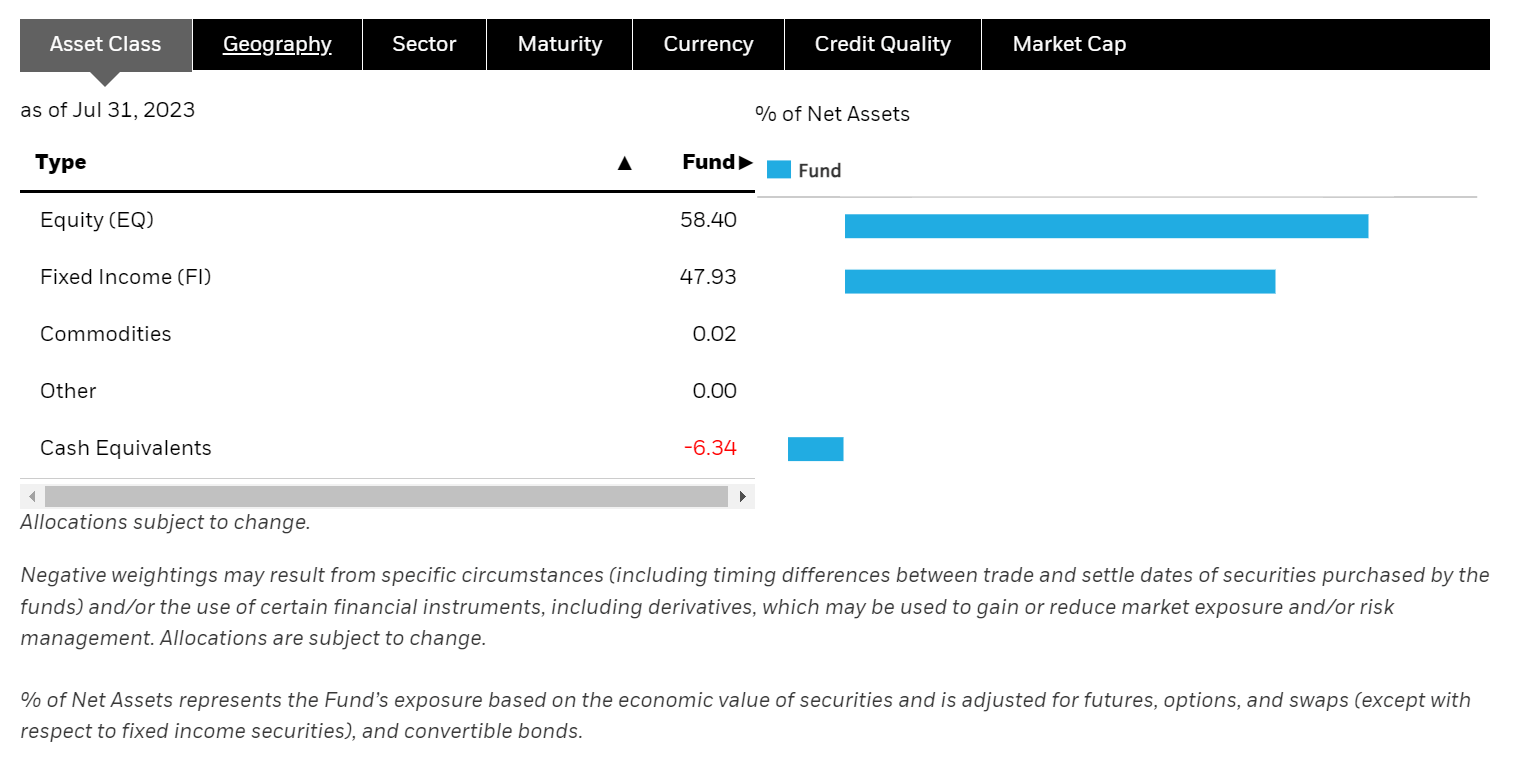This screenshot has height=757, width=1528.
Task: View the Currency allocation tab
Action: (707, 44)
